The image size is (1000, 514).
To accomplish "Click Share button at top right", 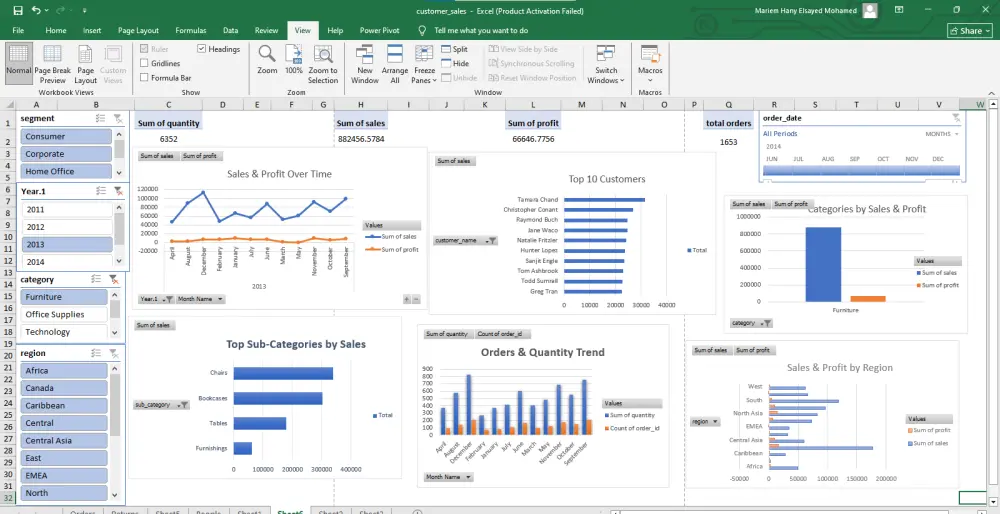I will 970,30.
